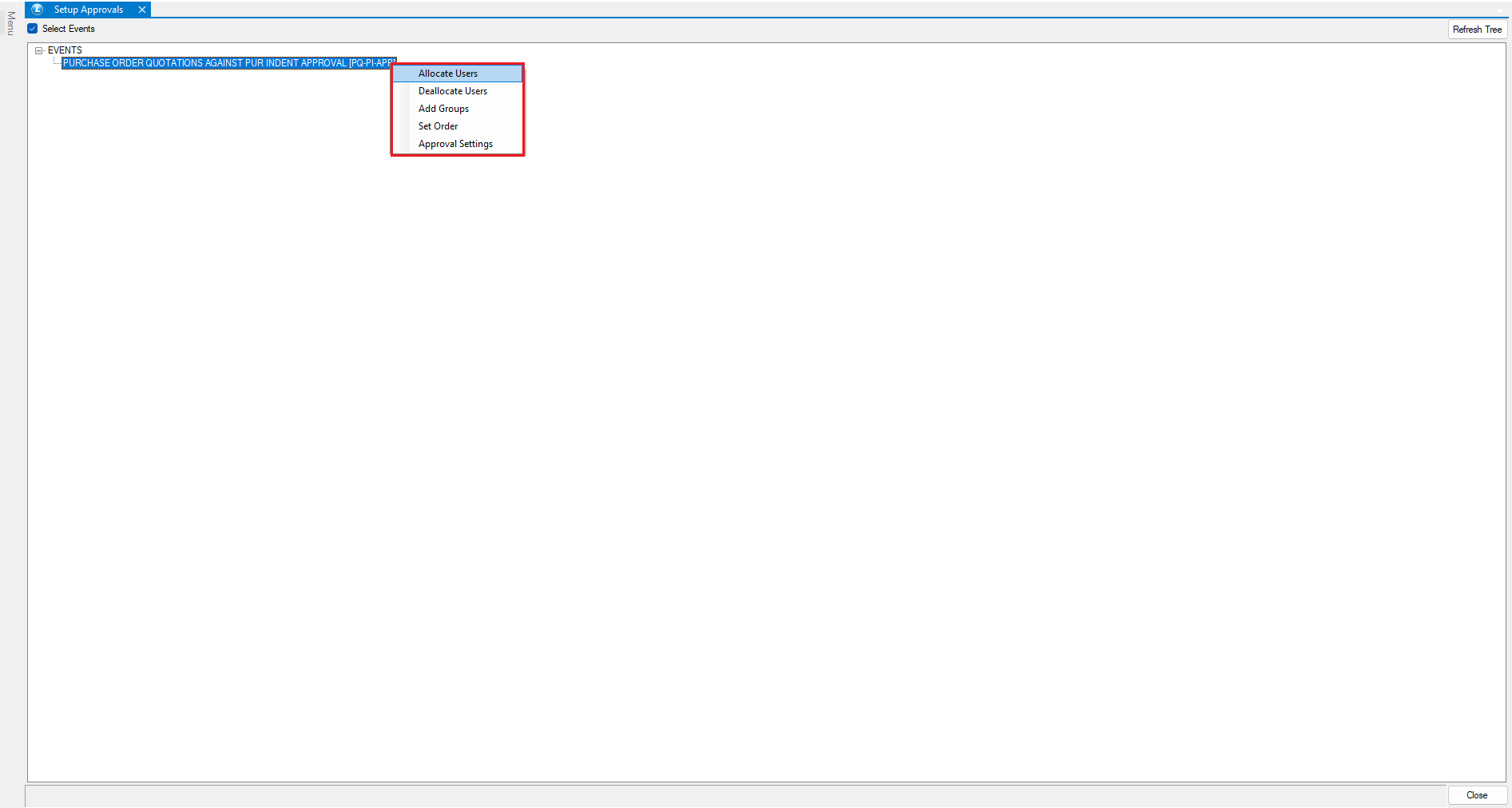Switch to the Setup Approvals tab title

[x=89, y=10]
